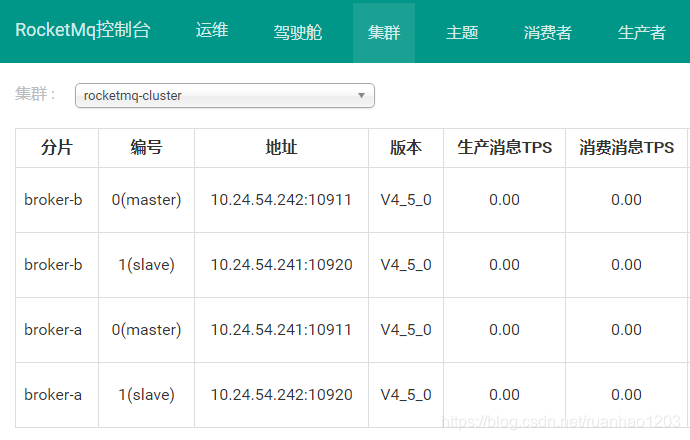The height and width of the screenshot is (440, 690).
Task: Open the 消费者 tab
Action: point(547,32)
